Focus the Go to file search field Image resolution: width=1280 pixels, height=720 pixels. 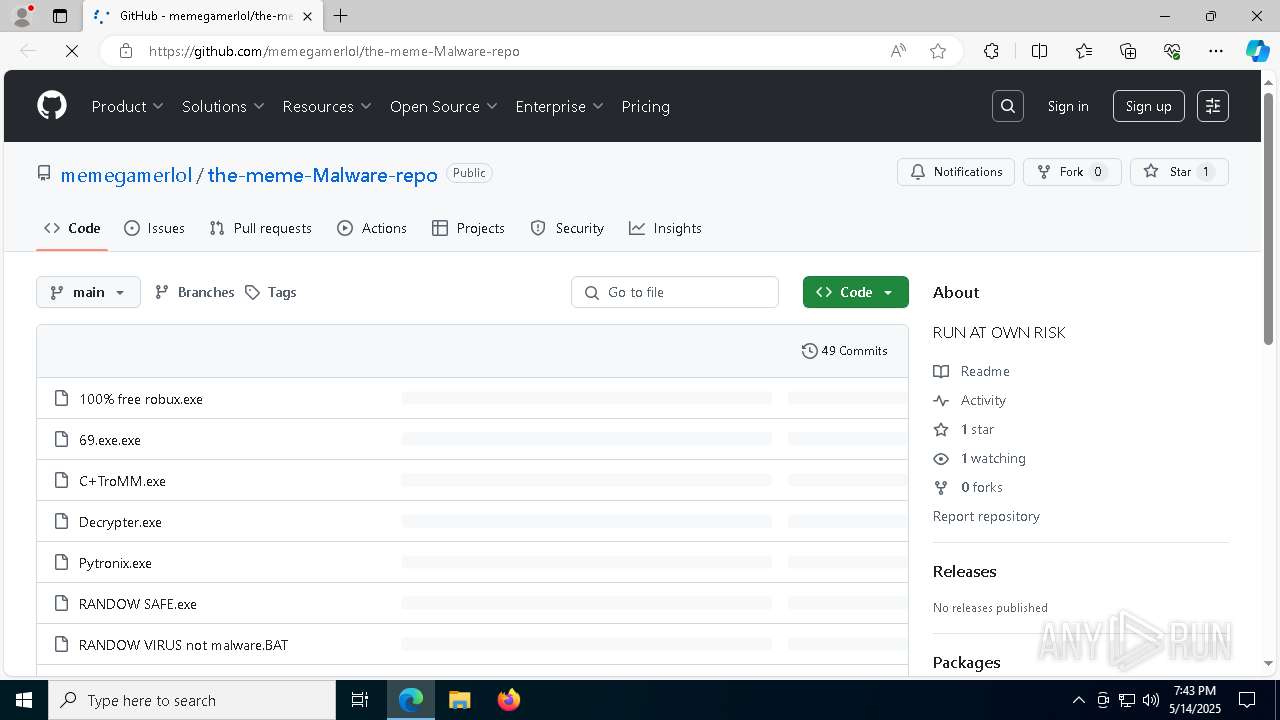coord(675,292)
